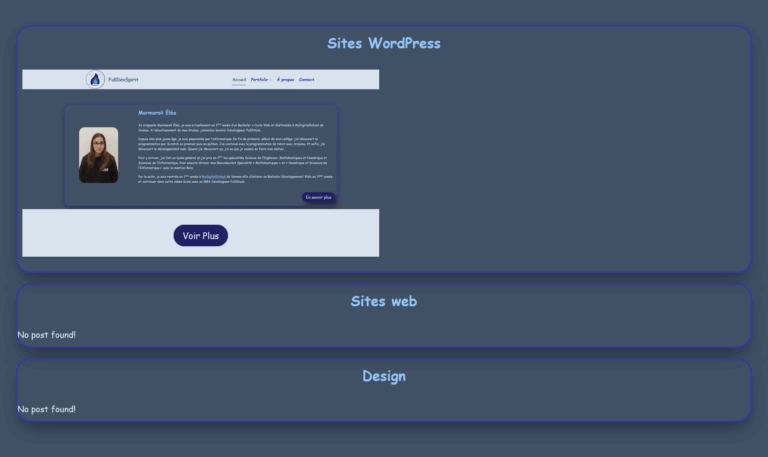Open the Accueil menu item

239,80
